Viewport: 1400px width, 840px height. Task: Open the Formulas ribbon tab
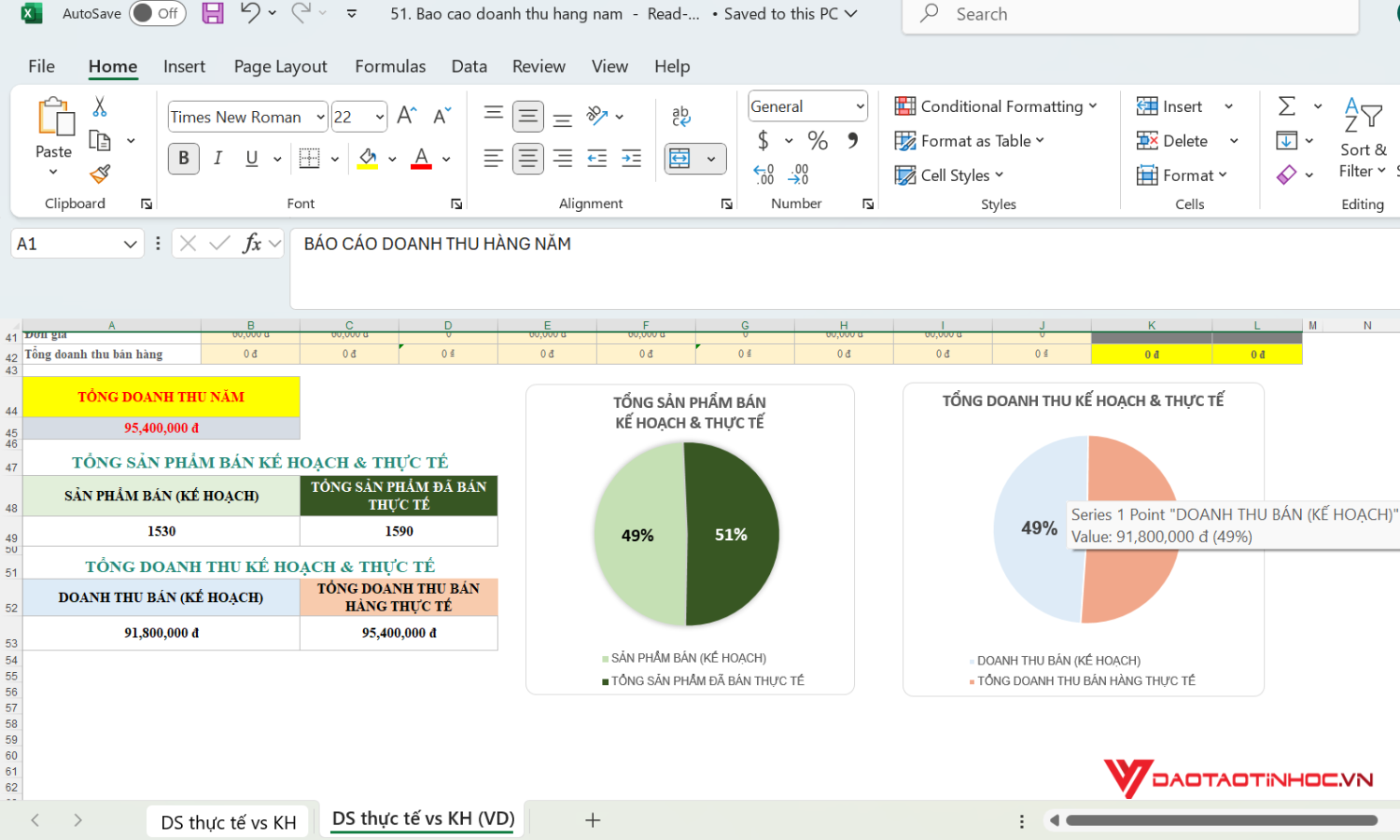pyautogui.click(x=390, y=66)
